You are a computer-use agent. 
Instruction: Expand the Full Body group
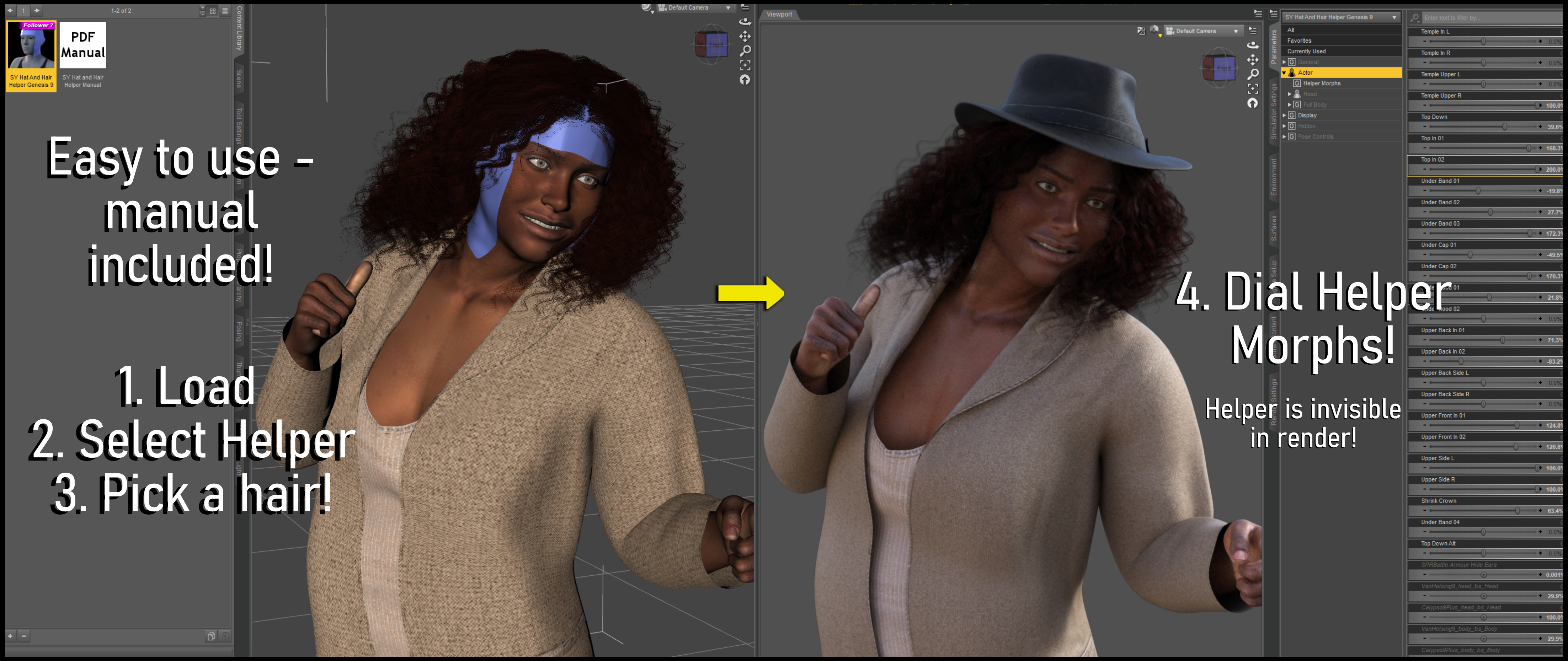point(1289,105)
